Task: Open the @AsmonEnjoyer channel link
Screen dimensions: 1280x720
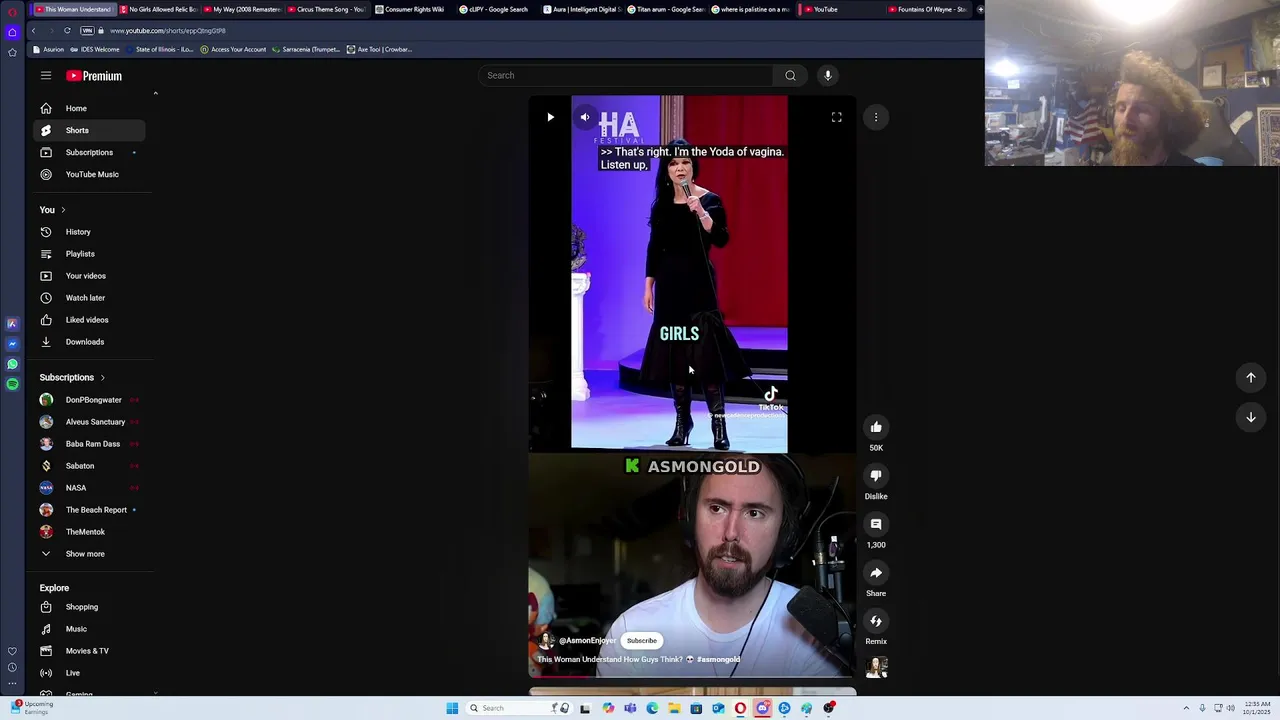Action: pyautogui.click(x=587, y=641)
